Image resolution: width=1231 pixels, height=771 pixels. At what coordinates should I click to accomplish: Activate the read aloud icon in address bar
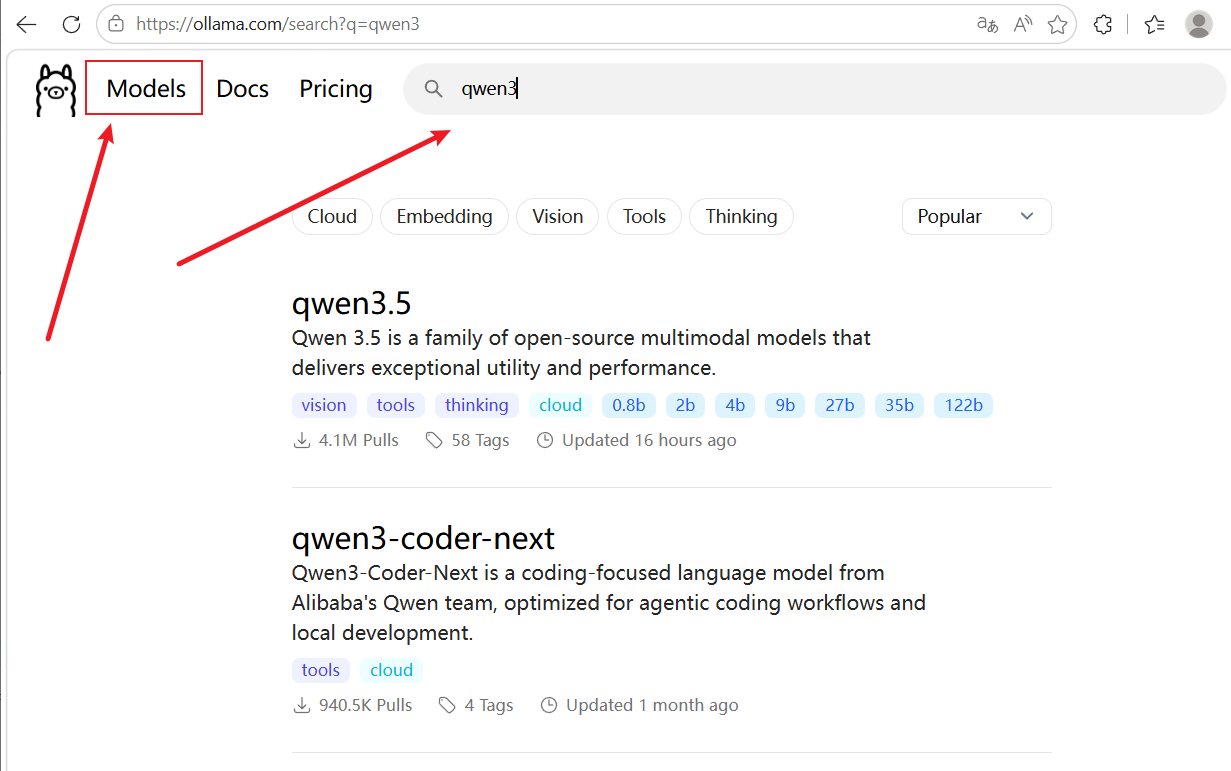click(1022, 24)
